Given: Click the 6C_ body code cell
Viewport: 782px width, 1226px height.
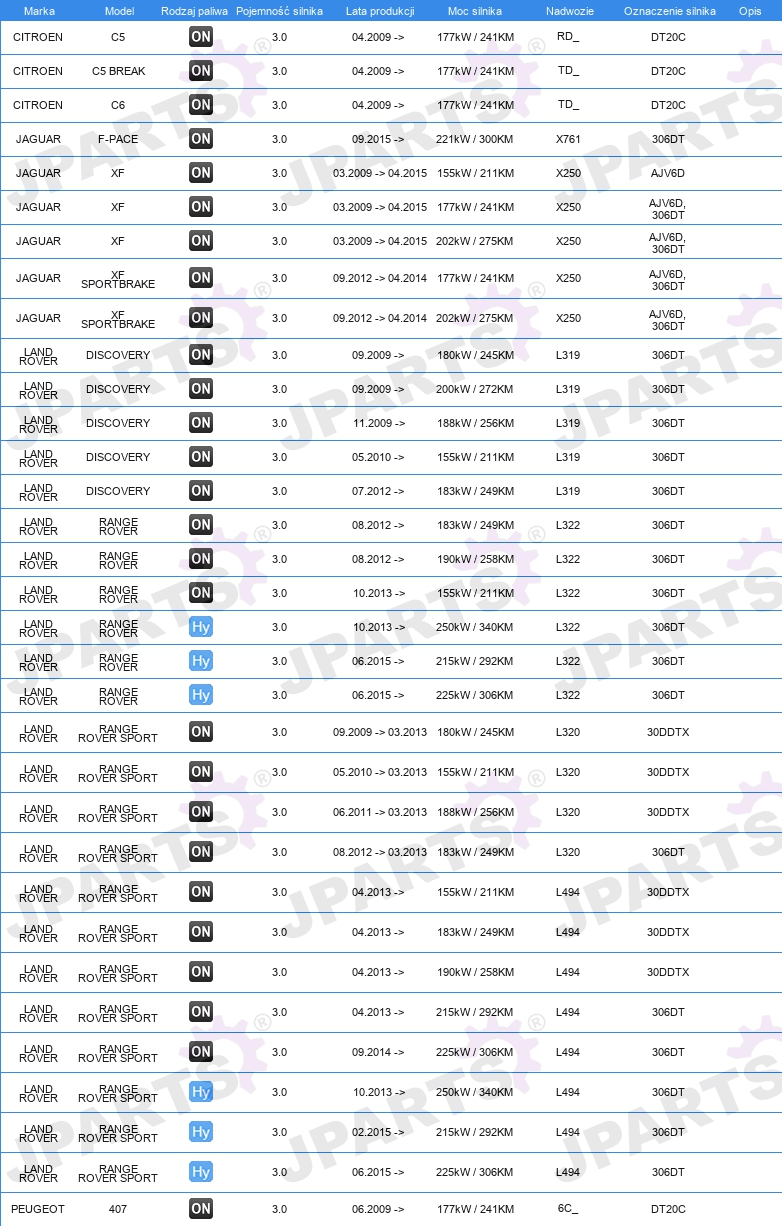Looking at the screenshot, I should 568,1209.
